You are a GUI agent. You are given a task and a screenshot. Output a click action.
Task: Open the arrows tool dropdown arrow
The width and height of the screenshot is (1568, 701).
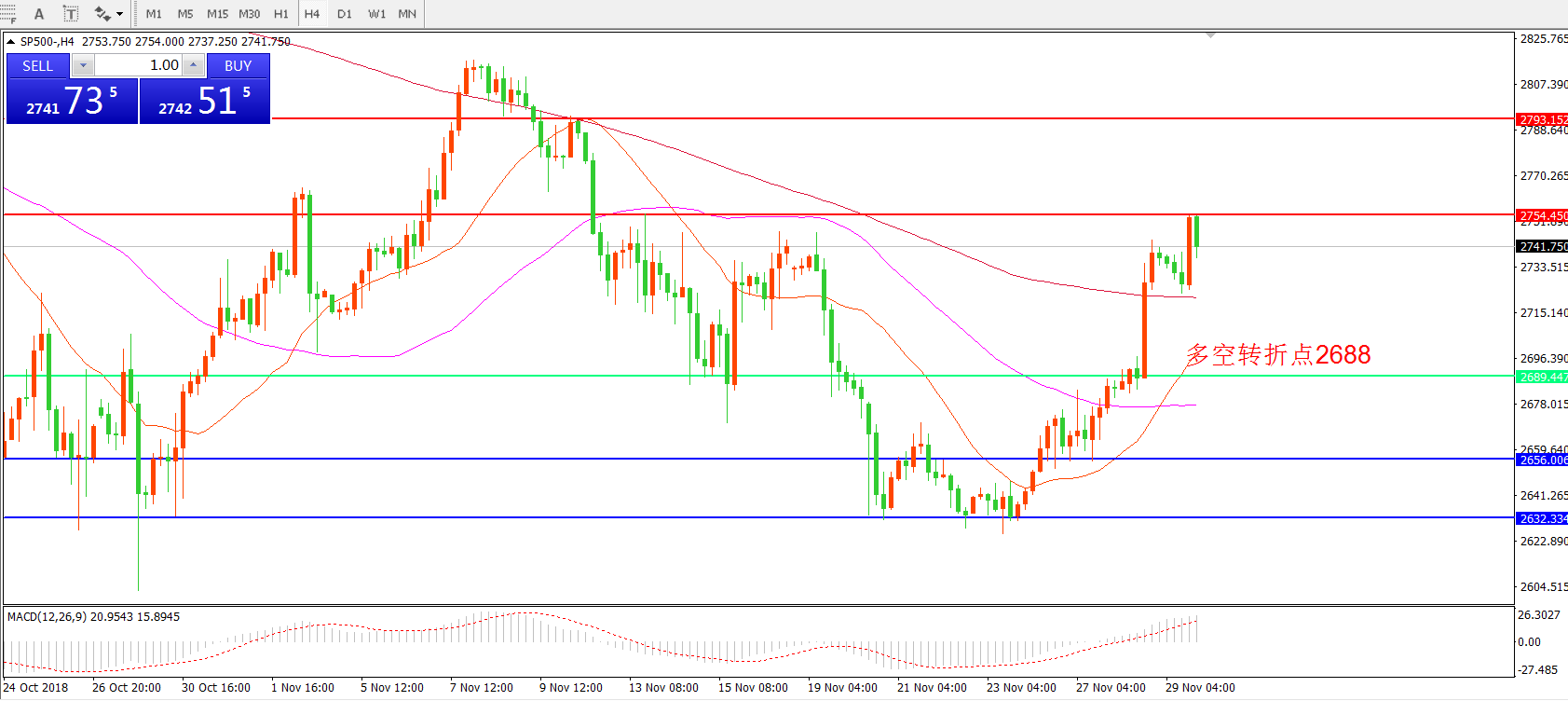point(120,14)
